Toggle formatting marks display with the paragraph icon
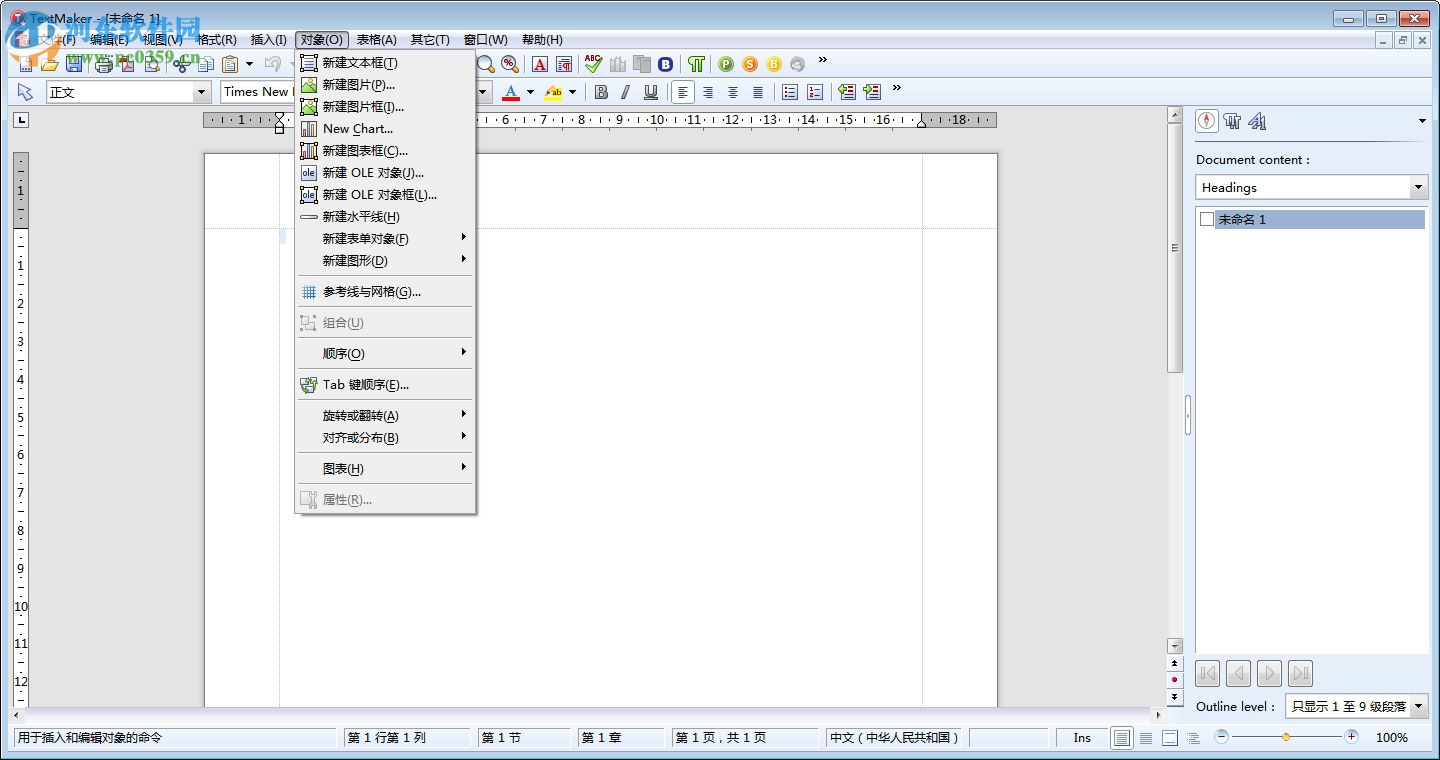The width and height of the screenshot is (1440, 760). tap(695, 63)
